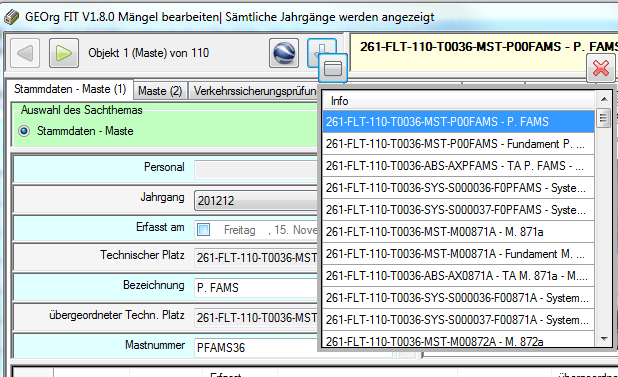Click the Personal input field
The image size is (618, 377).
256,170
